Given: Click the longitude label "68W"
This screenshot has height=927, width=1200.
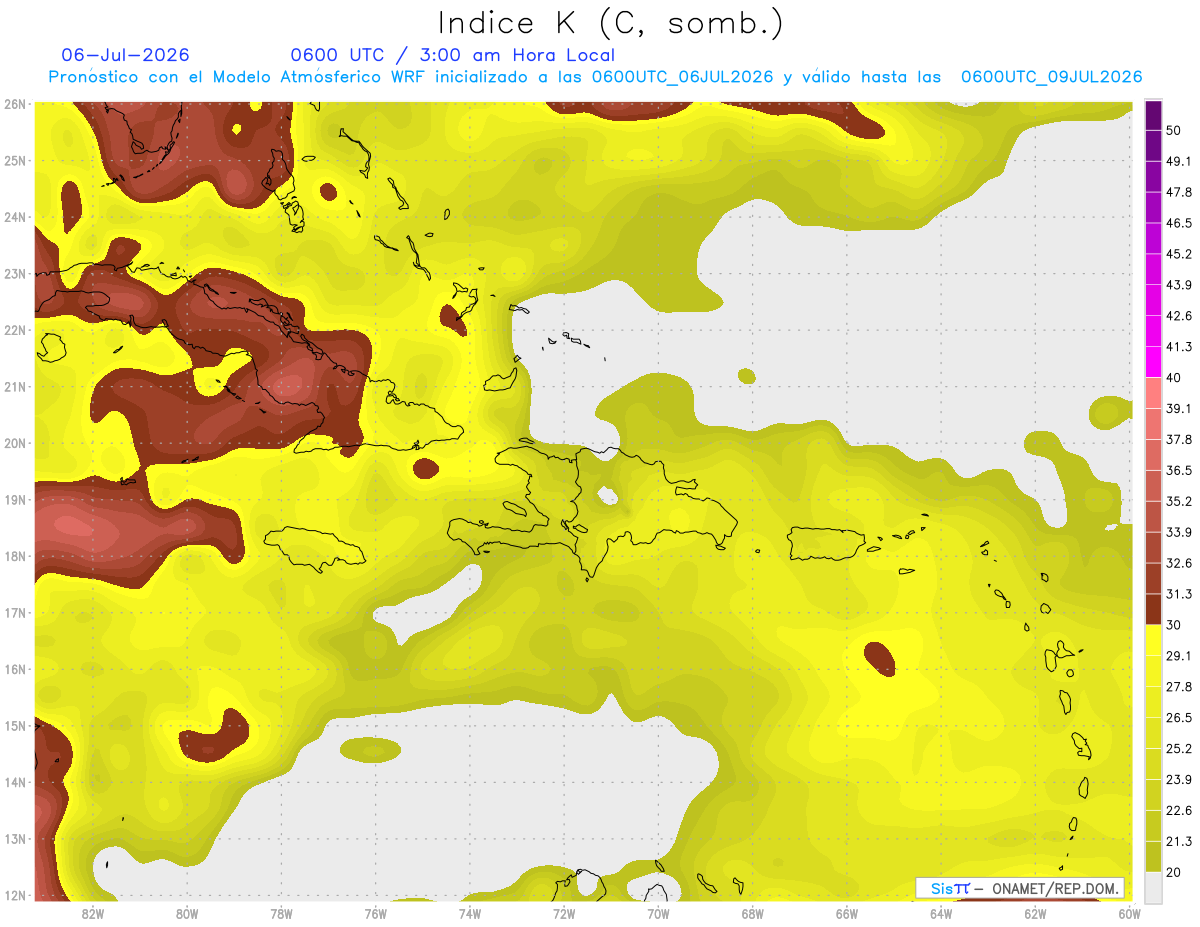Looking at the screenshot, I should point(752,914).
